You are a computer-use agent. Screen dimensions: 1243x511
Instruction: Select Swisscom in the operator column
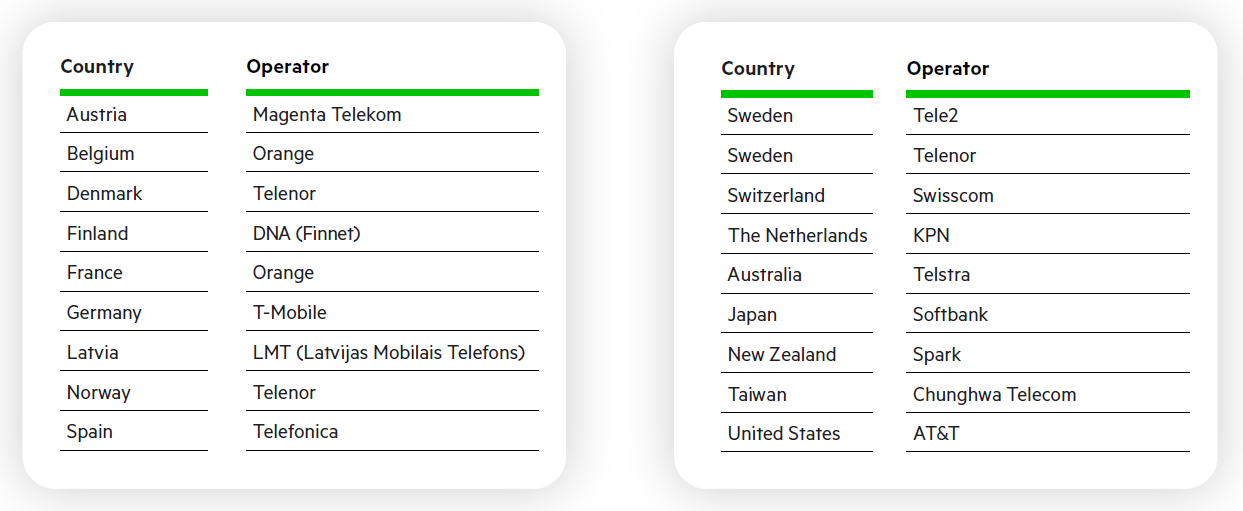[x=953, y=196]
